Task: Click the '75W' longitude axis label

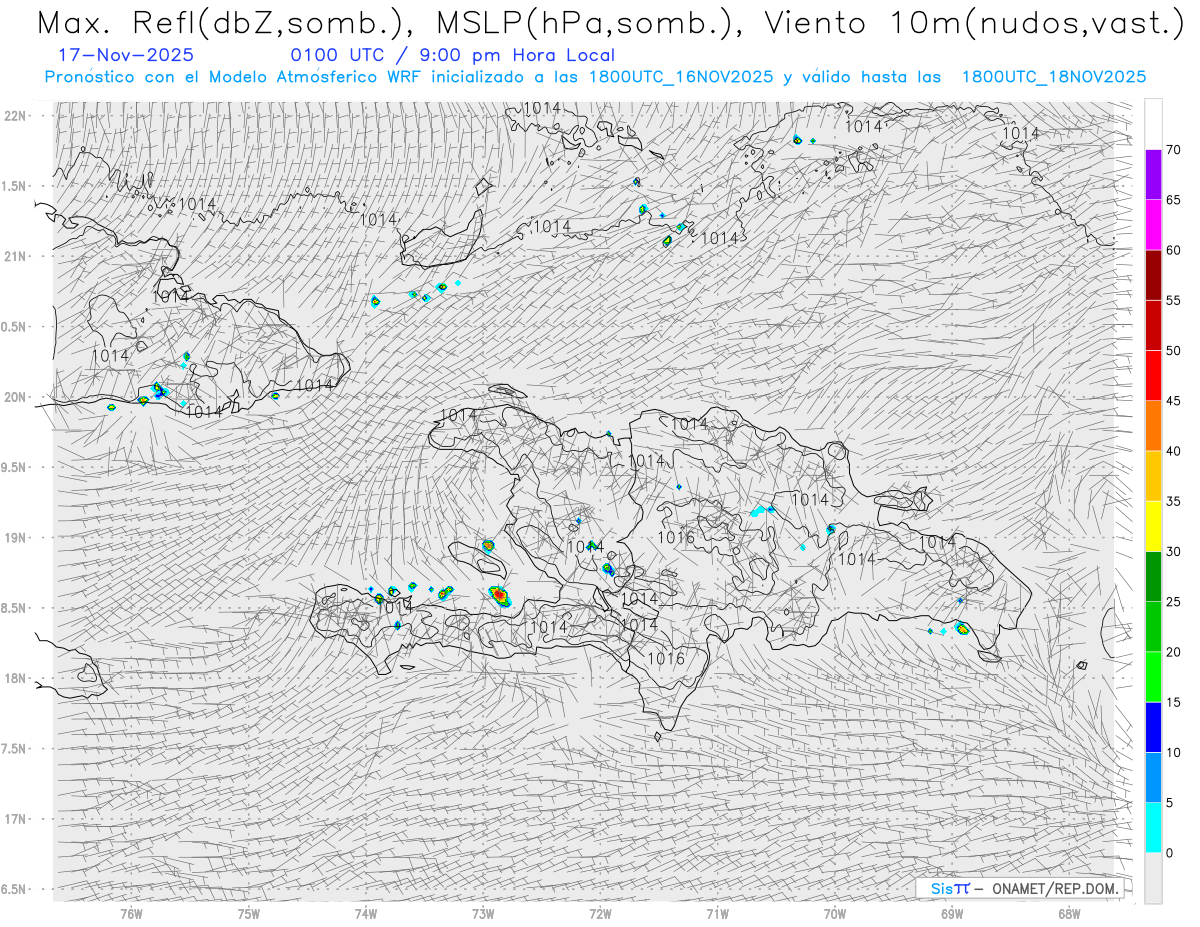Action: pos(249,912)
